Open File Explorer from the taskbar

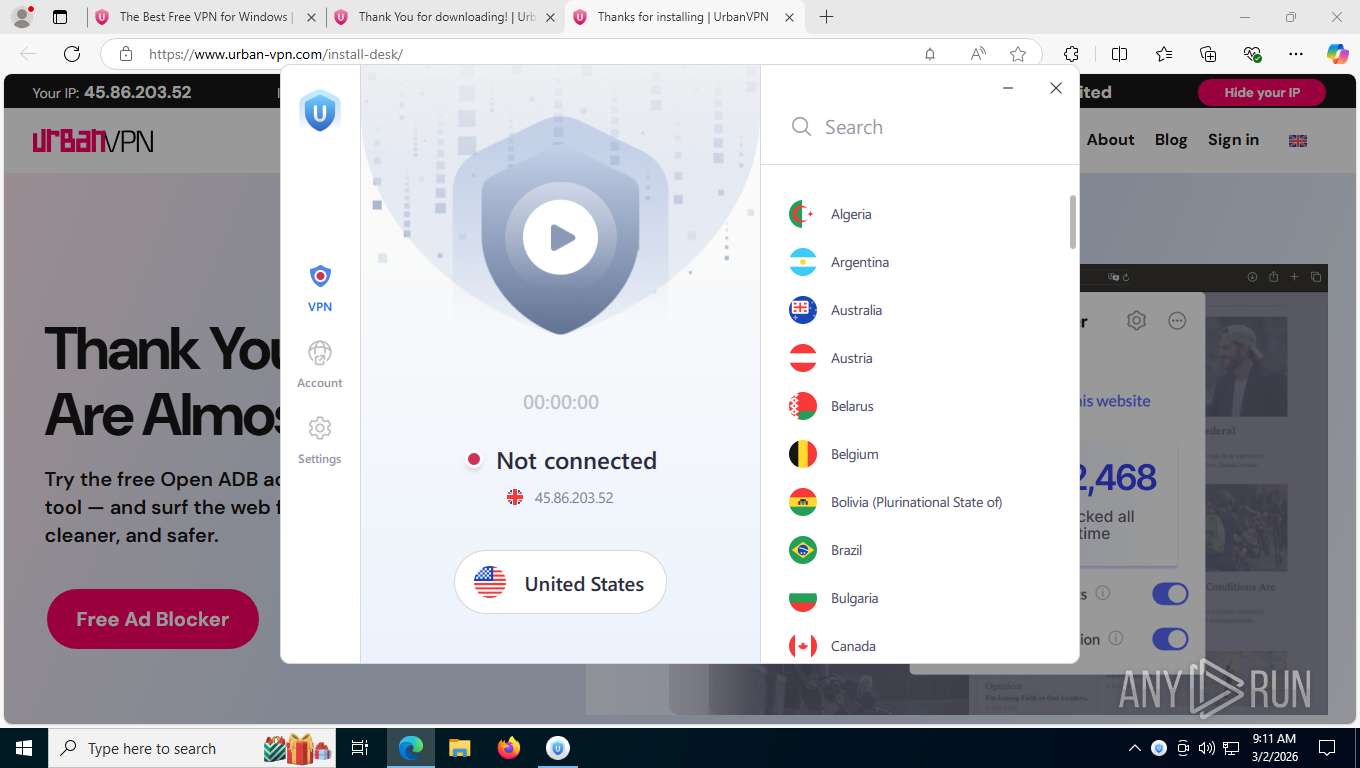[460, 748]
